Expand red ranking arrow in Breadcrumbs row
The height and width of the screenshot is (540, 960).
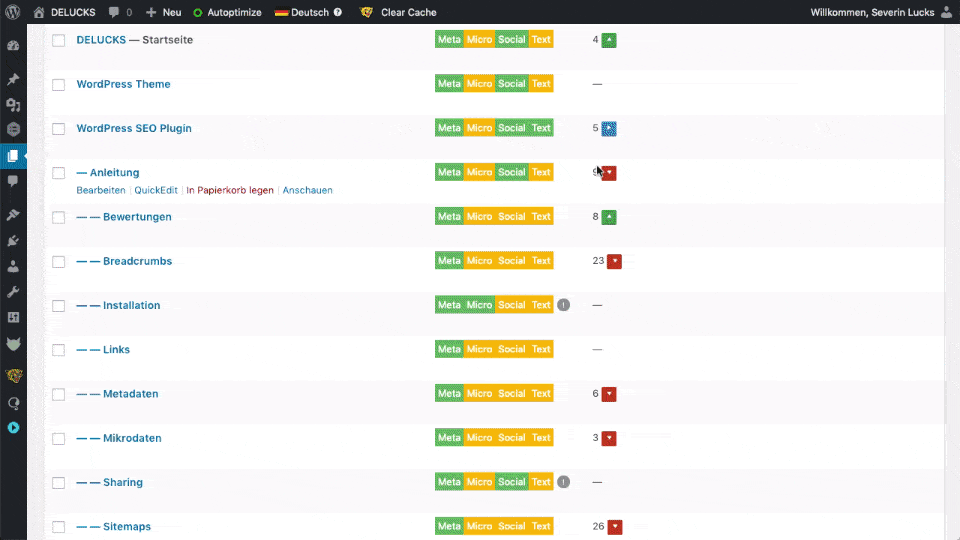pyautogui.click(x=614, y=261)
